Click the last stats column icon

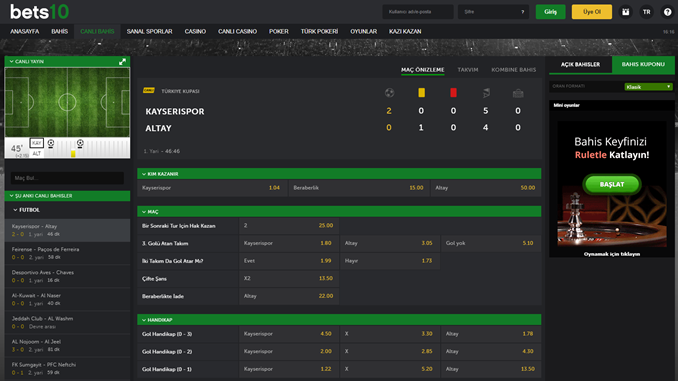pyautogui.click(x=518, y=93)
